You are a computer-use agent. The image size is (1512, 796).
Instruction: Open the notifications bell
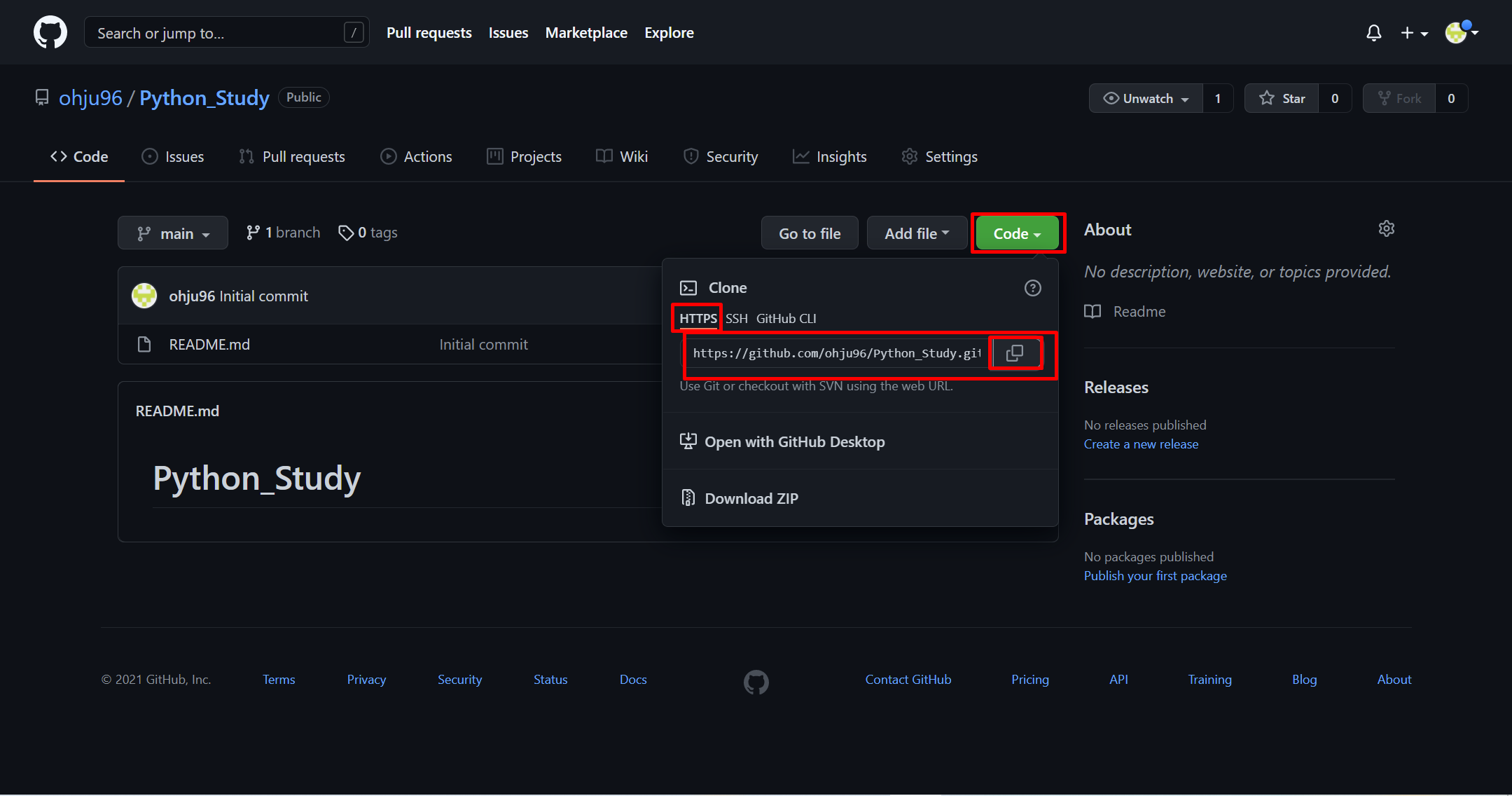1373,33
